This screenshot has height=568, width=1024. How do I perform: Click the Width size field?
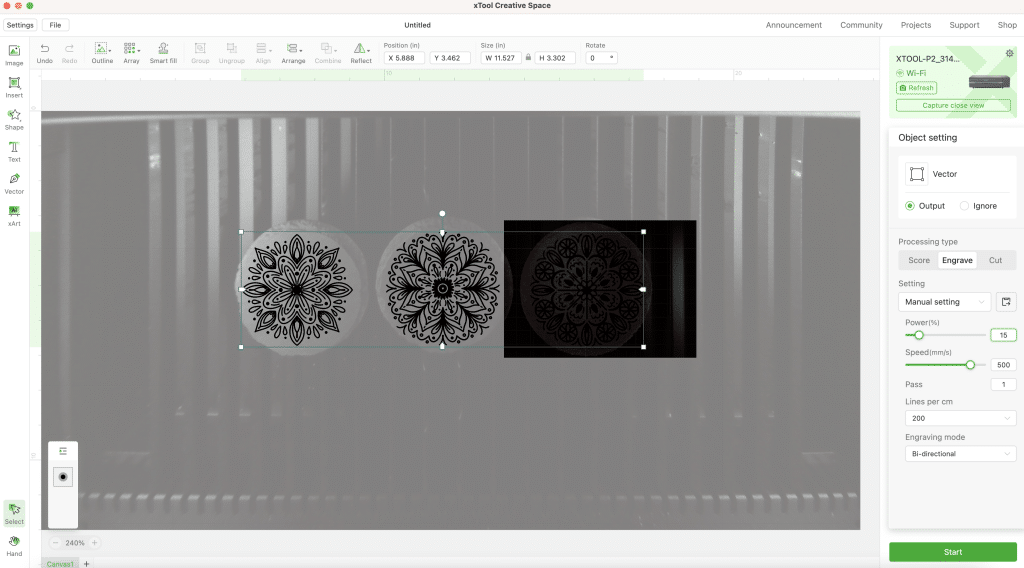pos(502,57)
